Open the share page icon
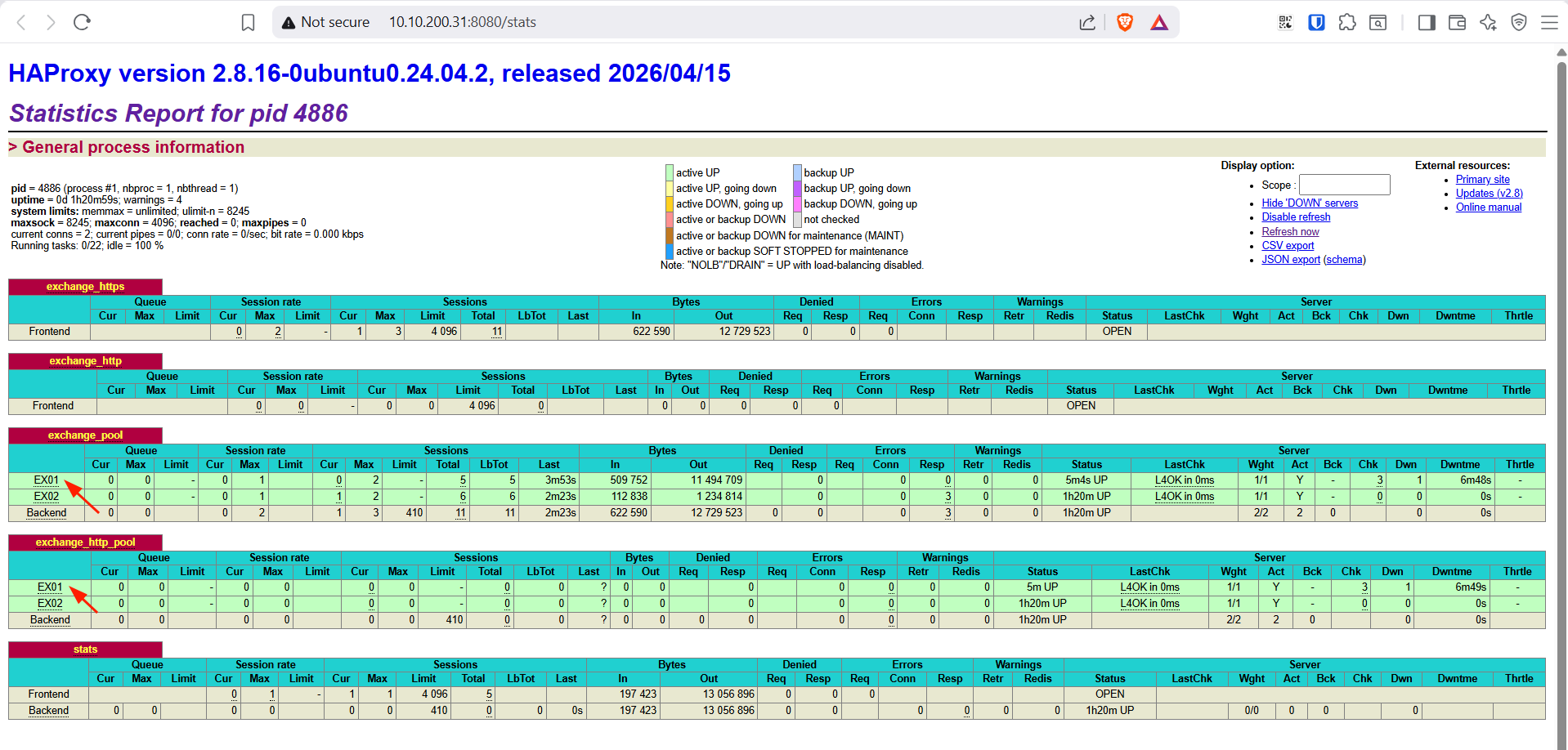 point(1087,22)
